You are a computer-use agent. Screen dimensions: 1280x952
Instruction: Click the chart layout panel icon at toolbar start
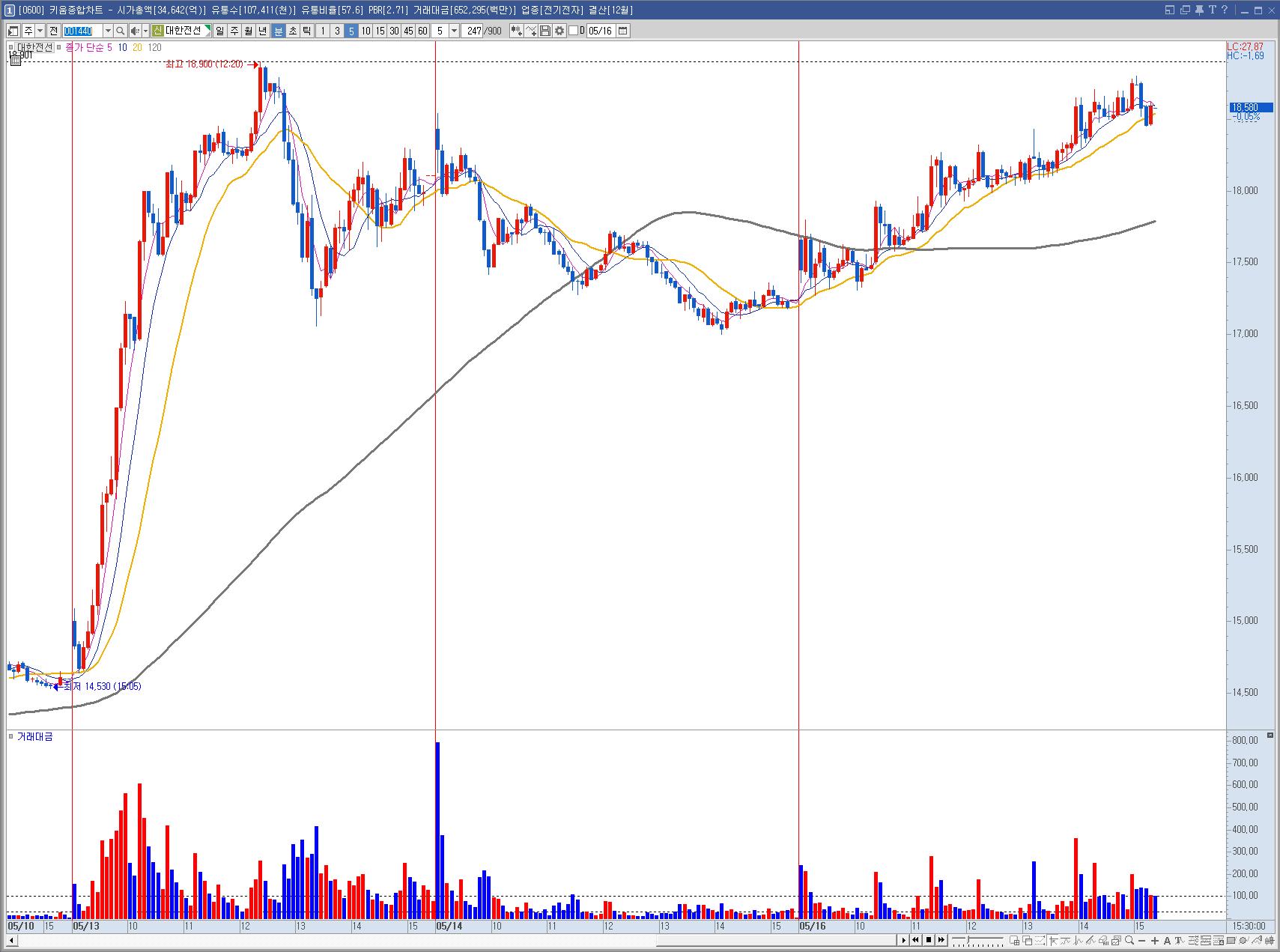13,31
